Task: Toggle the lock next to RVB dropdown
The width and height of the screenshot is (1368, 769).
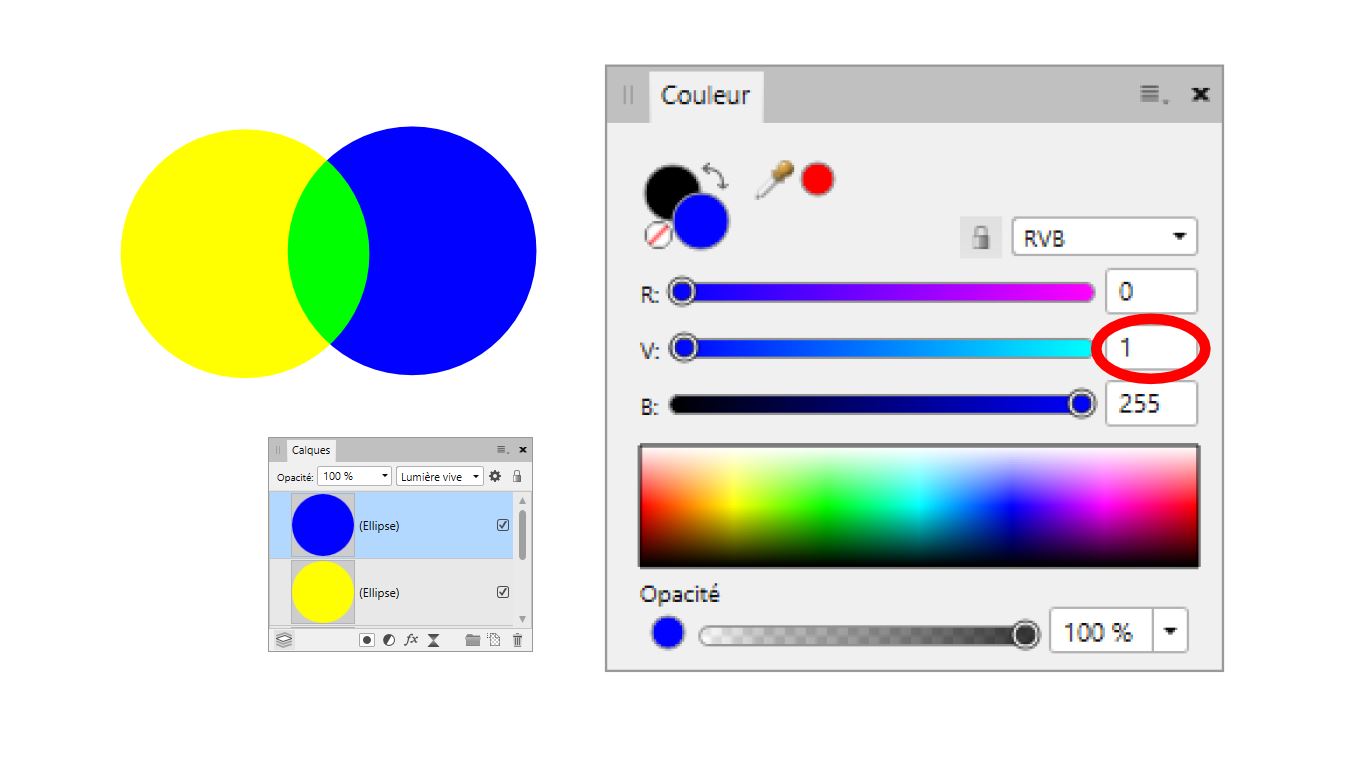Action: pos(981,238)
